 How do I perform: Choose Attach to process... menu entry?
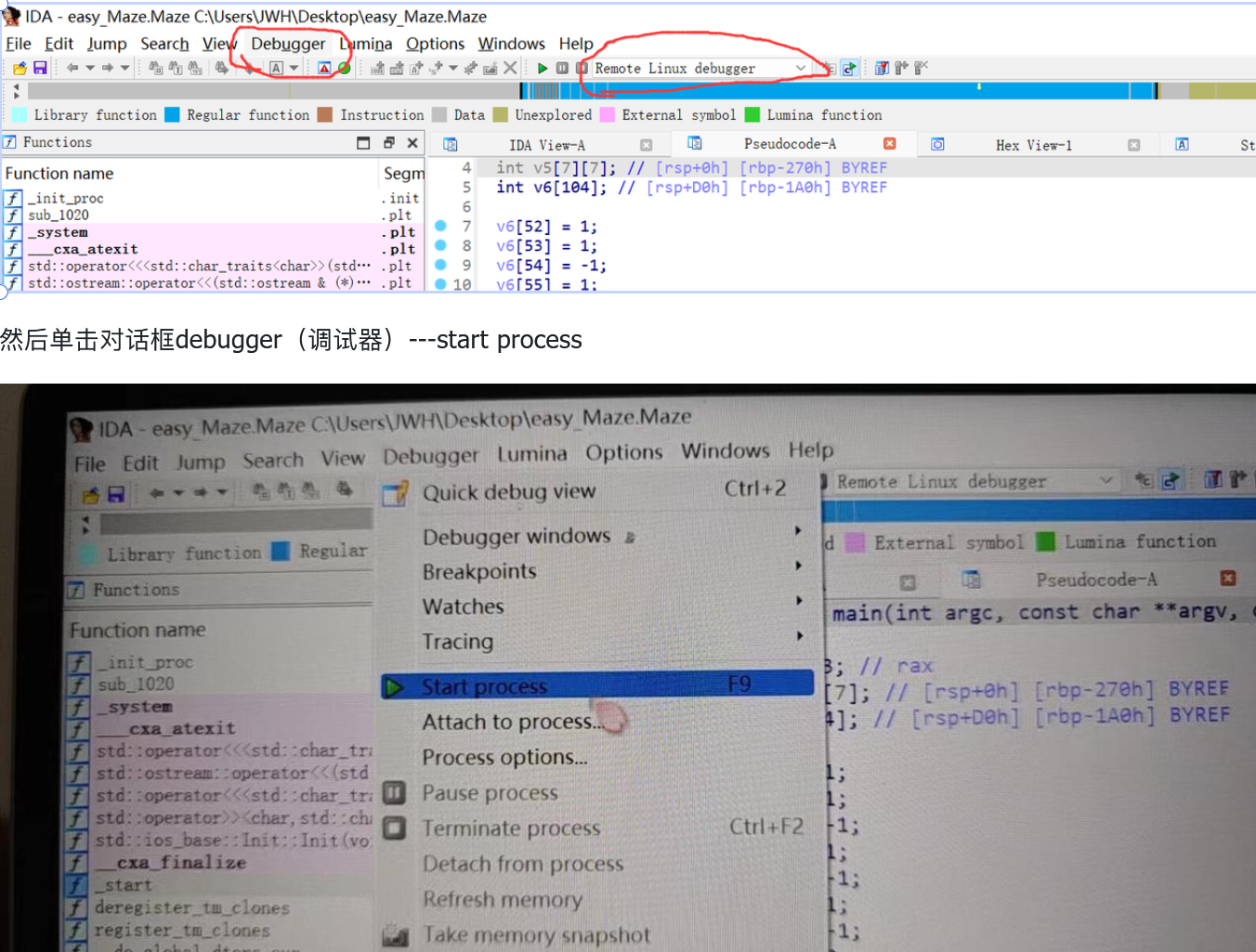(513, 722)
